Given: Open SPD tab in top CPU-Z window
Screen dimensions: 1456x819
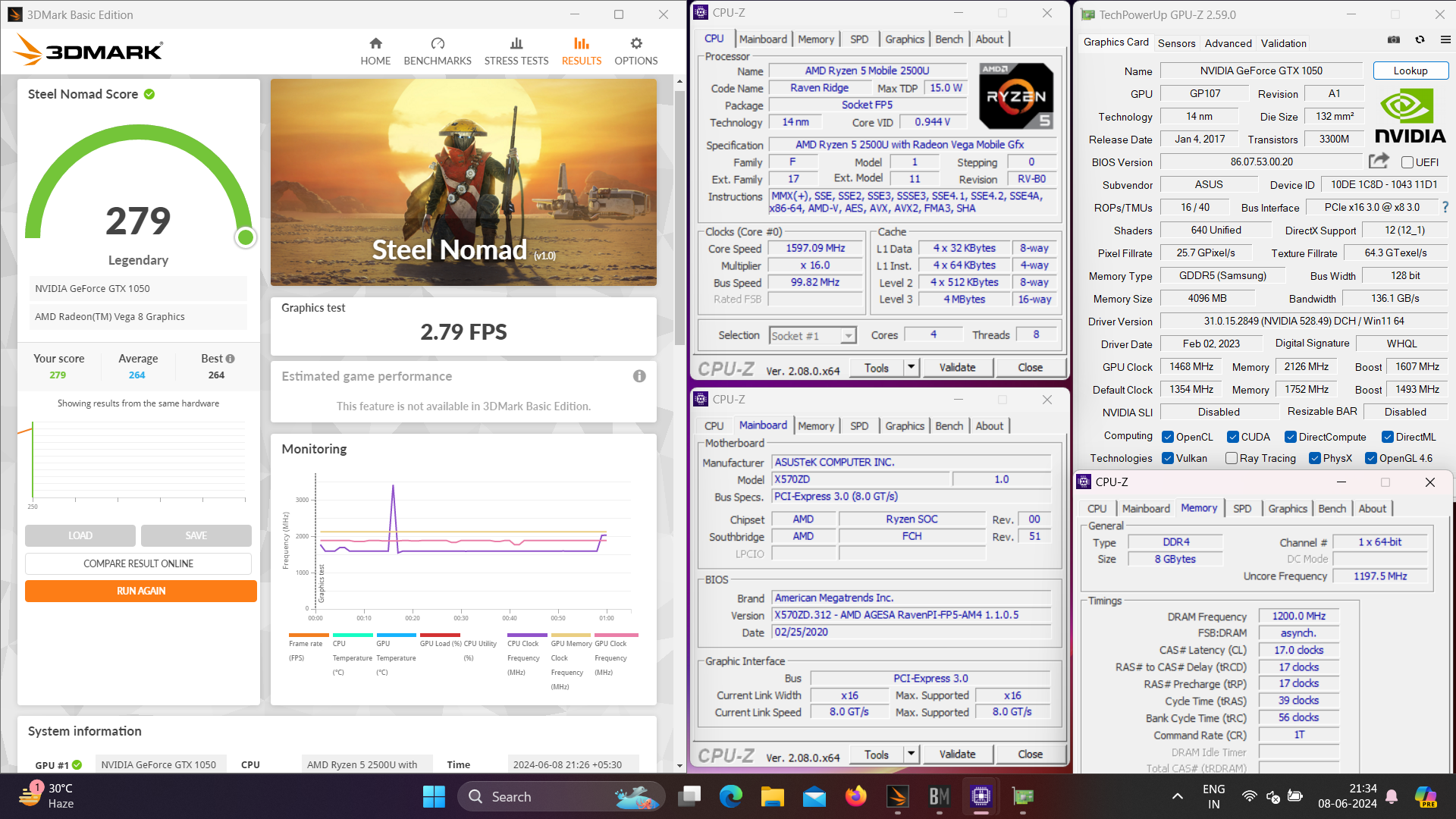Looking at the screenshot, I should tap(859, 39).
